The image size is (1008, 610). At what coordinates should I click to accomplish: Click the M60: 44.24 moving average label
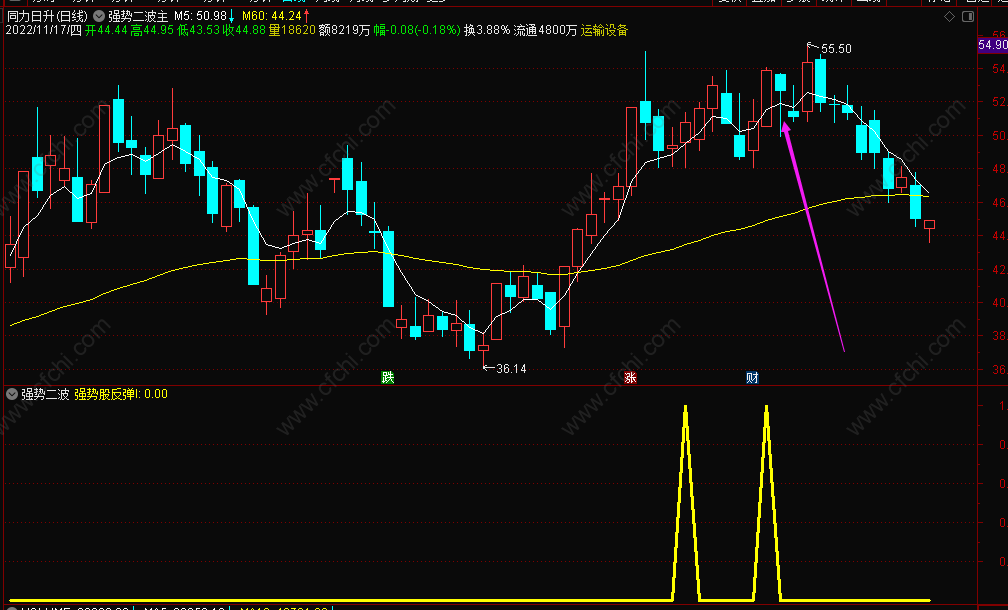[x=271, y=16]
